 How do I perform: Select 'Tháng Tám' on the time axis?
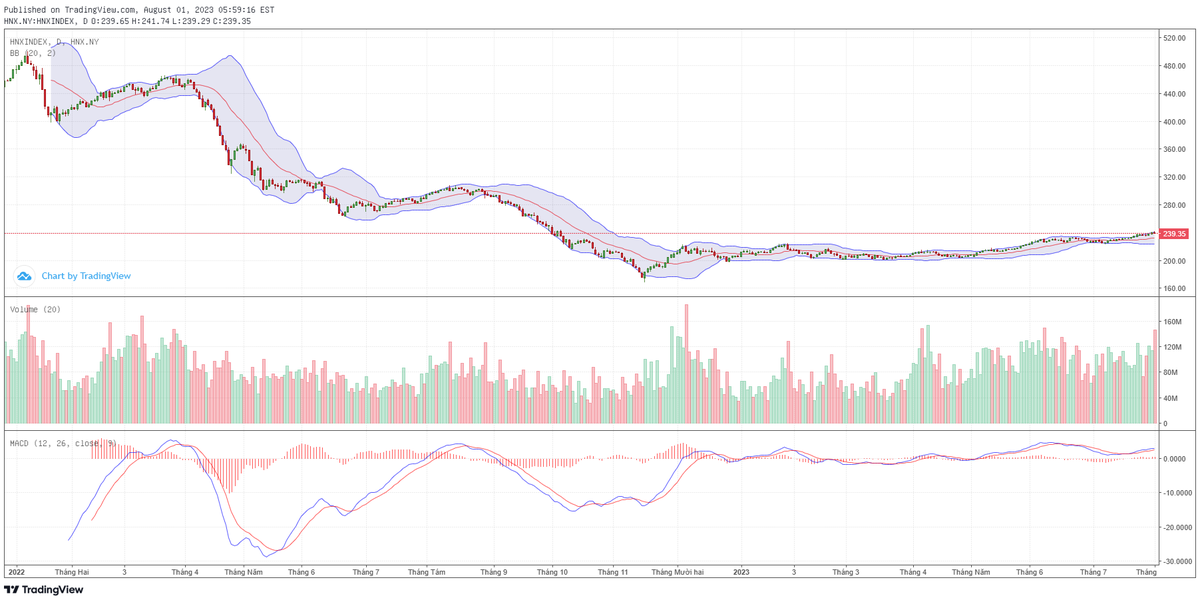[426, 573]
